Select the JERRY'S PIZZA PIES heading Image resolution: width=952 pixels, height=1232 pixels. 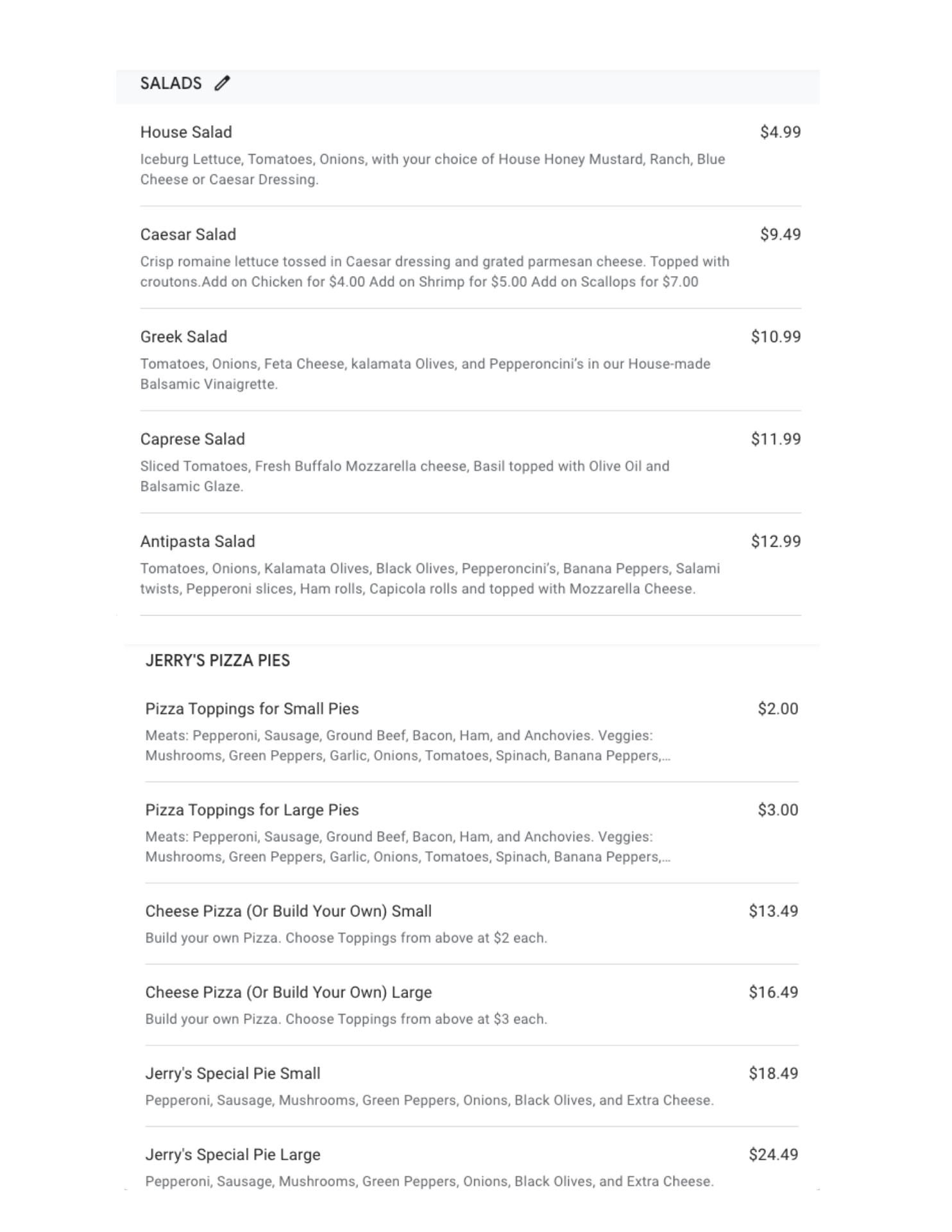[x=217, y=660]
